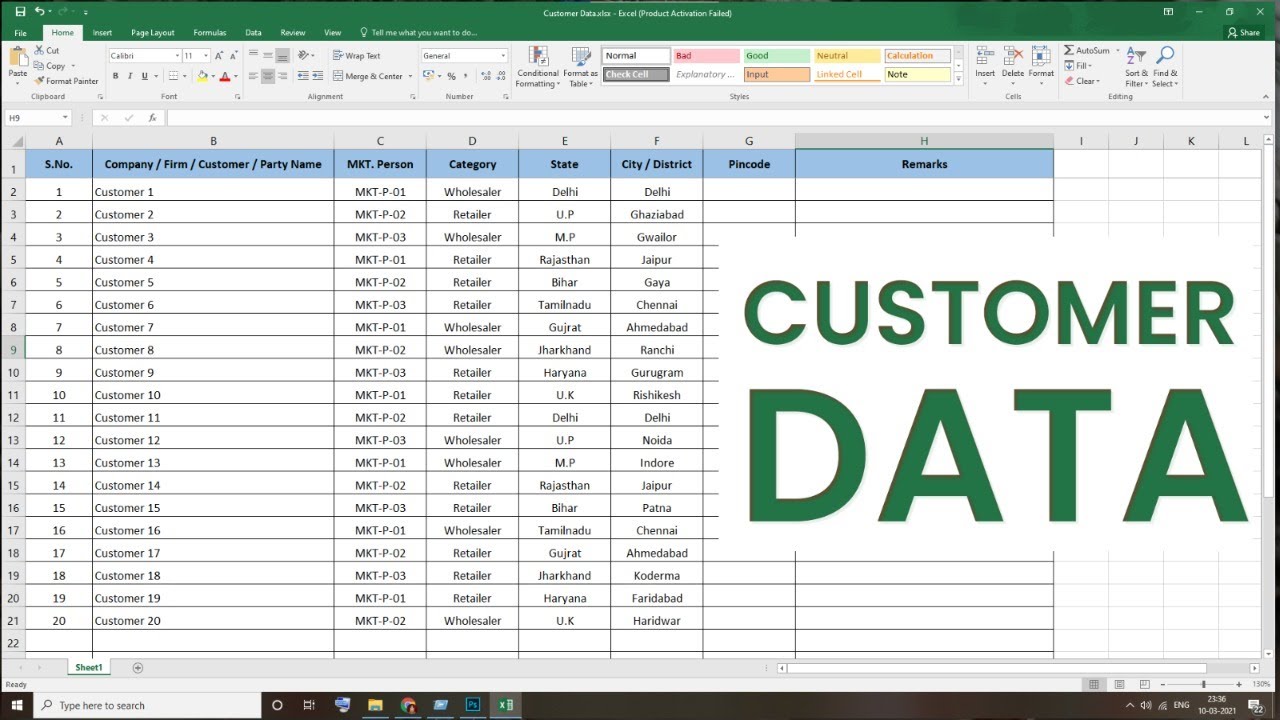The height and width of the screenshot is (720, 1280).
Task: Toggle align text left
Action: pyautogui.click(x=253, y=76)
